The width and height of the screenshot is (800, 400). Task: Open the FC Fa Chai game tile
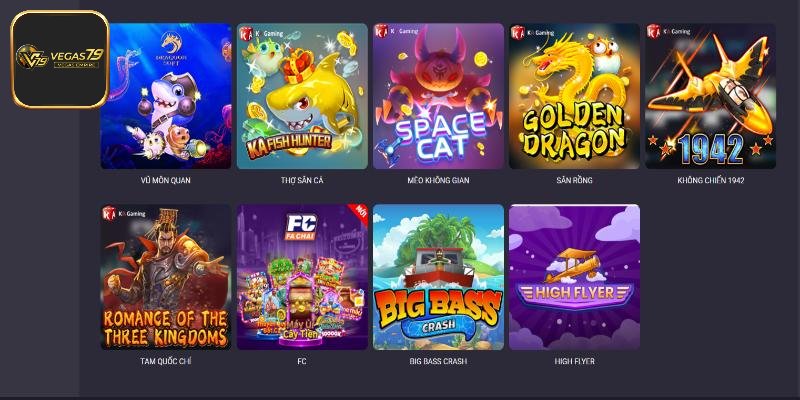(x=302, y=277)
